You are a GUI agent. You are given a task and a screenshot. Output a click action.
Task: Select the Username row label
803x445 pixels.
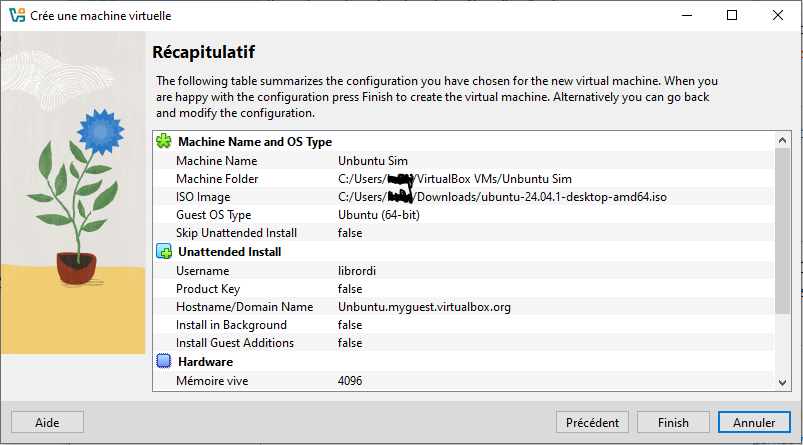pos(202,271)
